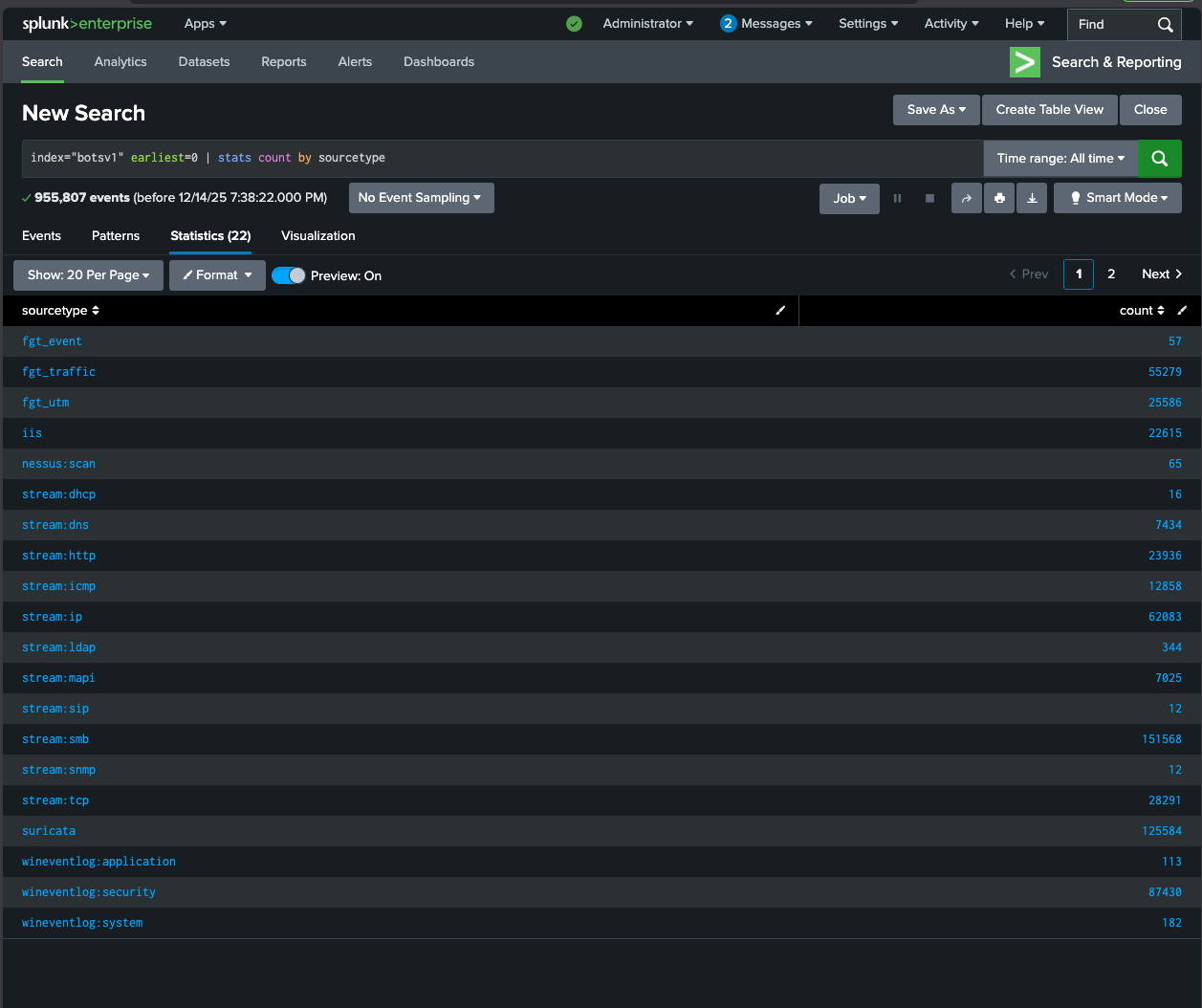Image resolution: width=1202 pixels, height=1008 pixels.
Task: Toggle Preview On switch
Action: pos(288,275)
